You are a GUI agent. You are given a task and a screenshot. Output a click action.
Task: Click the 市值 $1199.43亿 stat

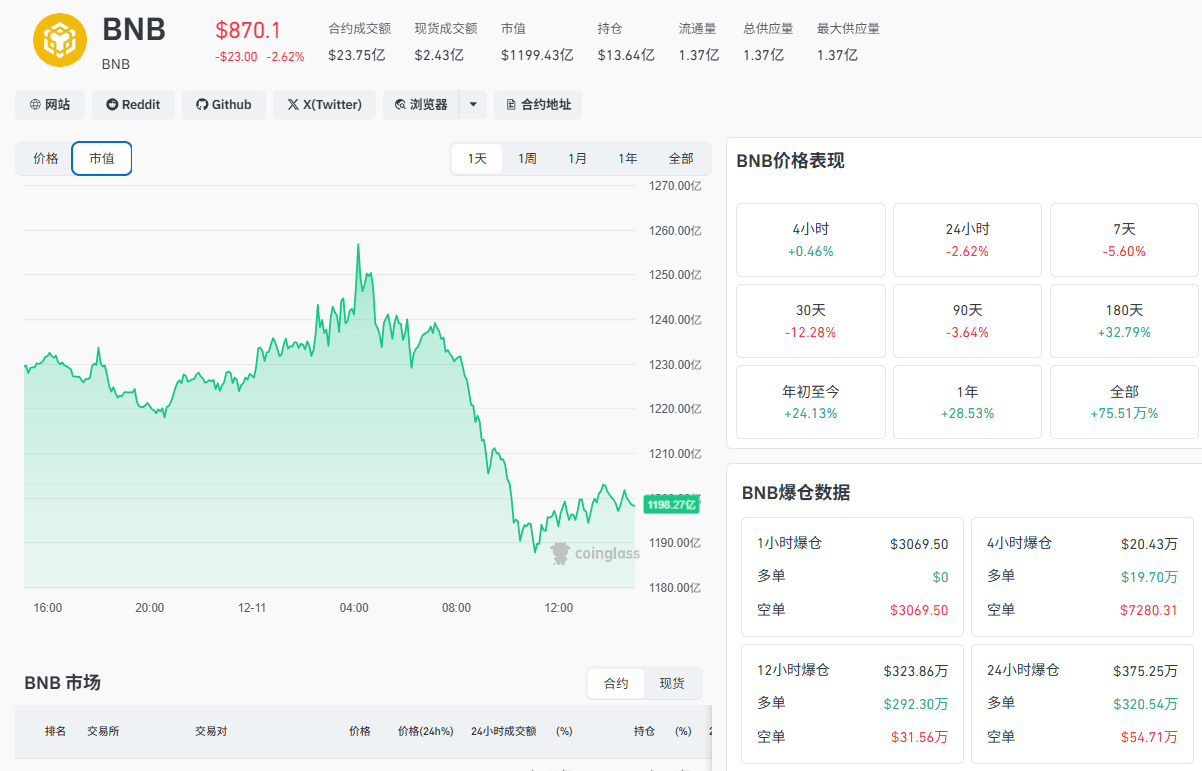tap(537, 42)
